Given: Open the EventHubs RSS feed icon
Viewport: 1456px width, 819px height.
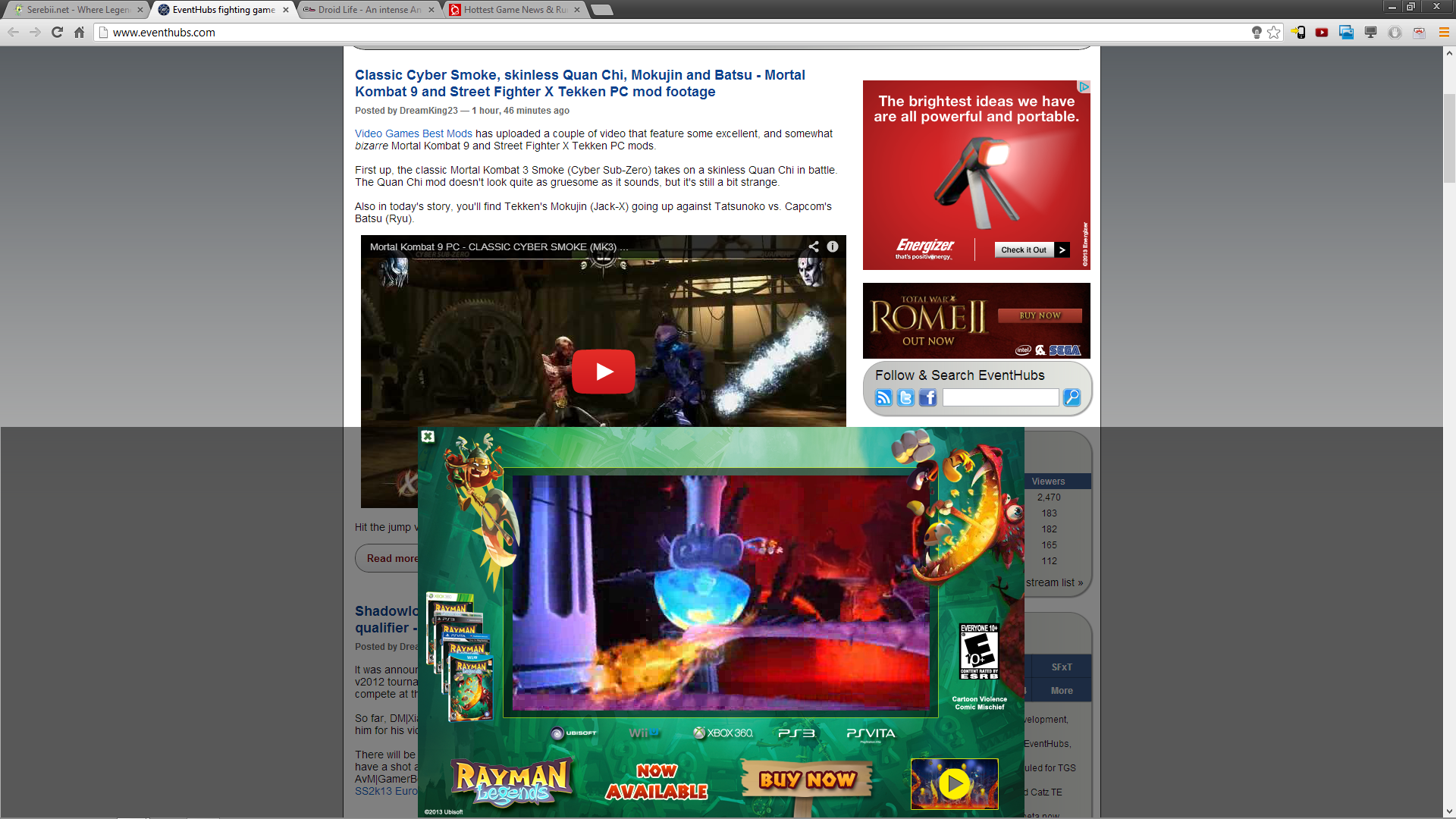Looking at the screenshot, I should click(883, 397).
